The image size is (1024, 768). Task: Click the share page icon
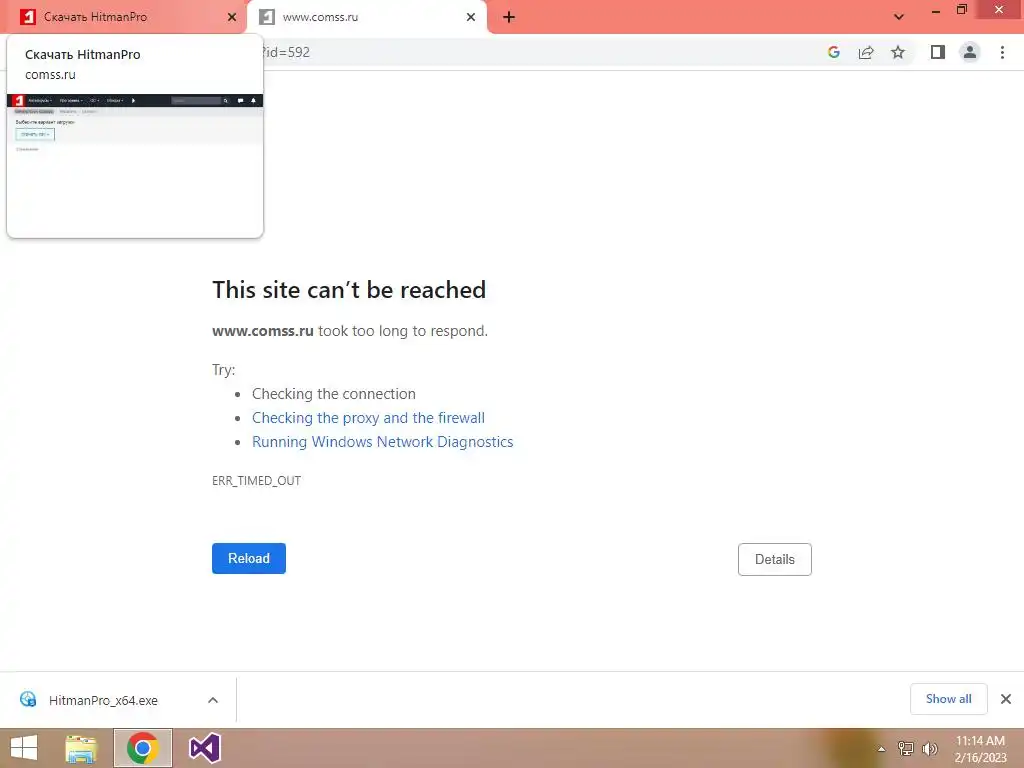[x=866, y=52]
